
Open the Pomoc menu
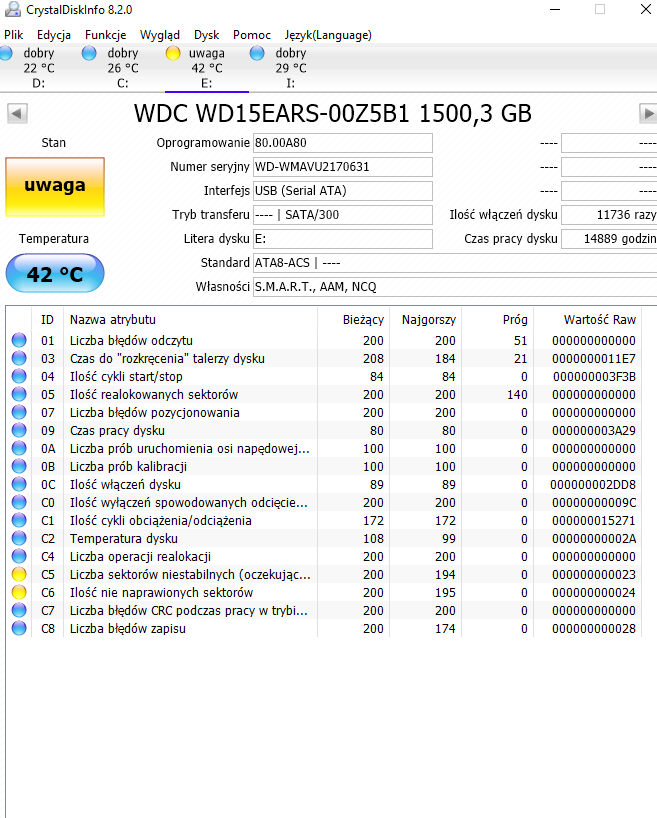click(252, 35)
